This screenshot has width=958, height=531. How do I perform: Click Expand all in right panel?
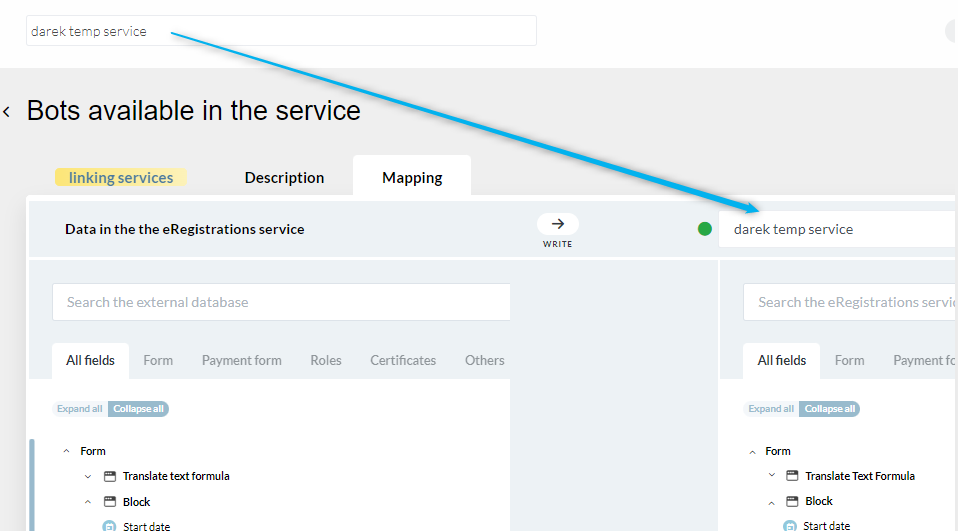click(x=772, y=409)
